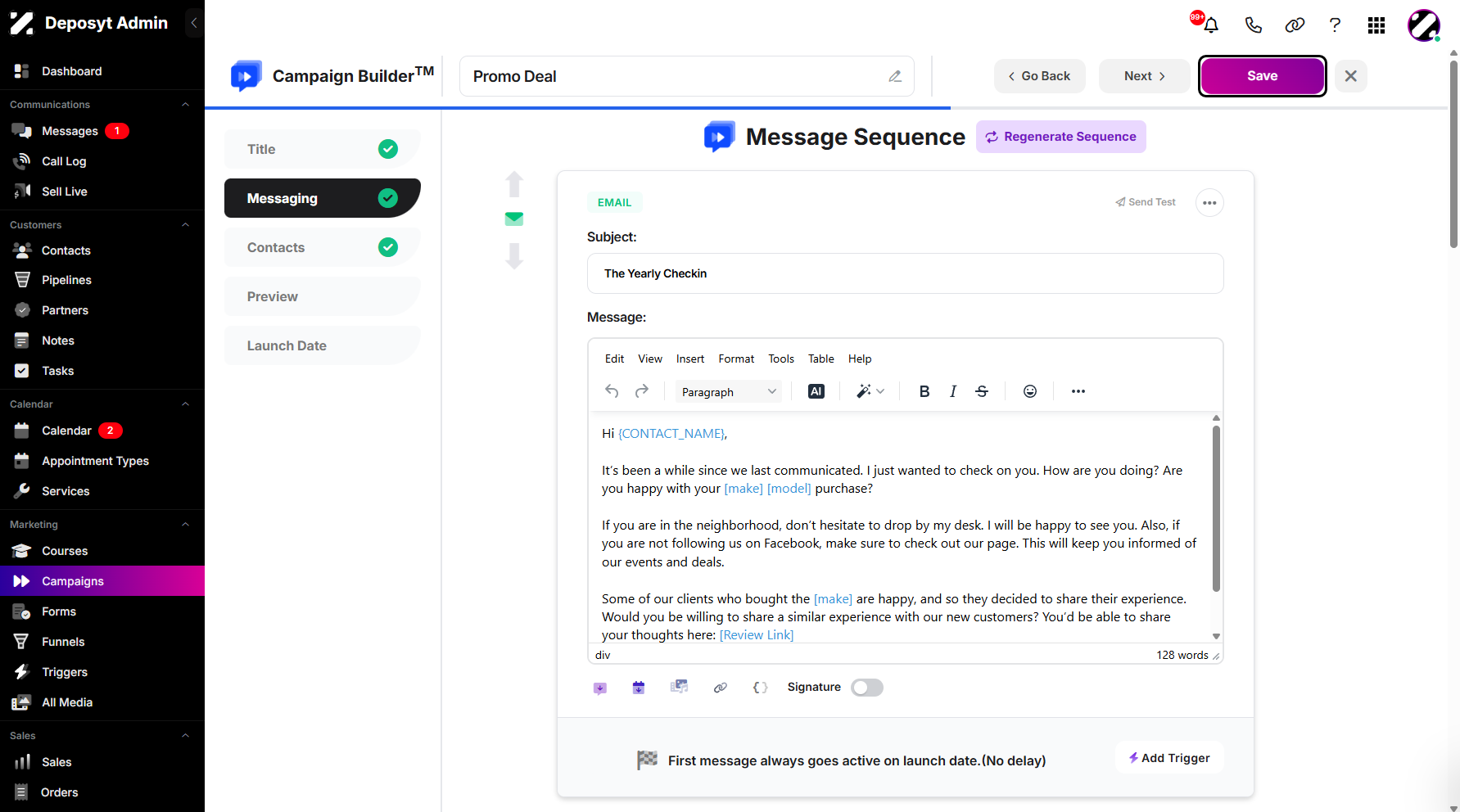This screenshot has width=1460, height=812.
Task: Click the Regenerate Sequence button
Action: tap(1060, 137)
